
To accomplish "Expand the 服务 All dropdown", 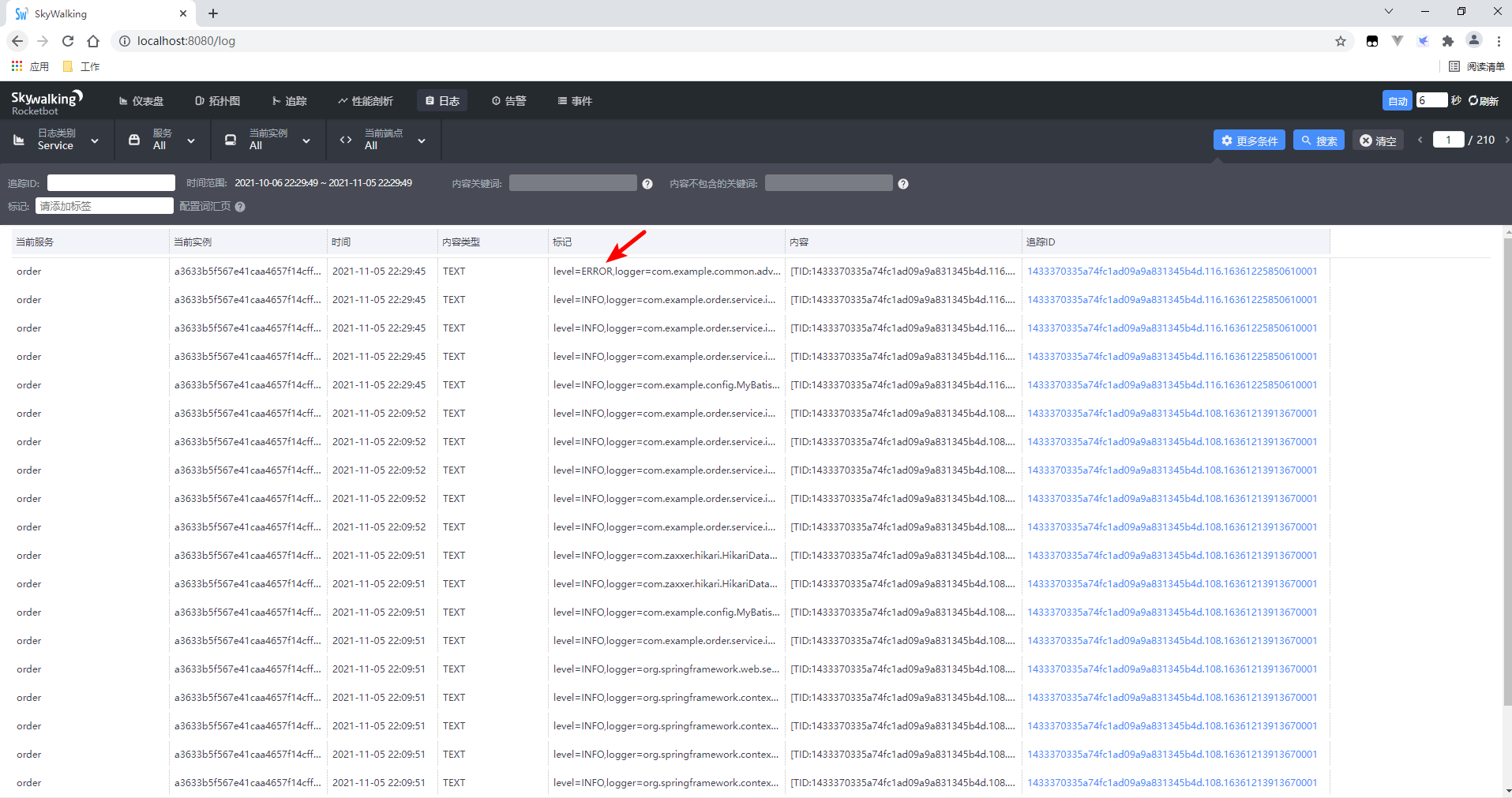I will click(x=163, y=140).
